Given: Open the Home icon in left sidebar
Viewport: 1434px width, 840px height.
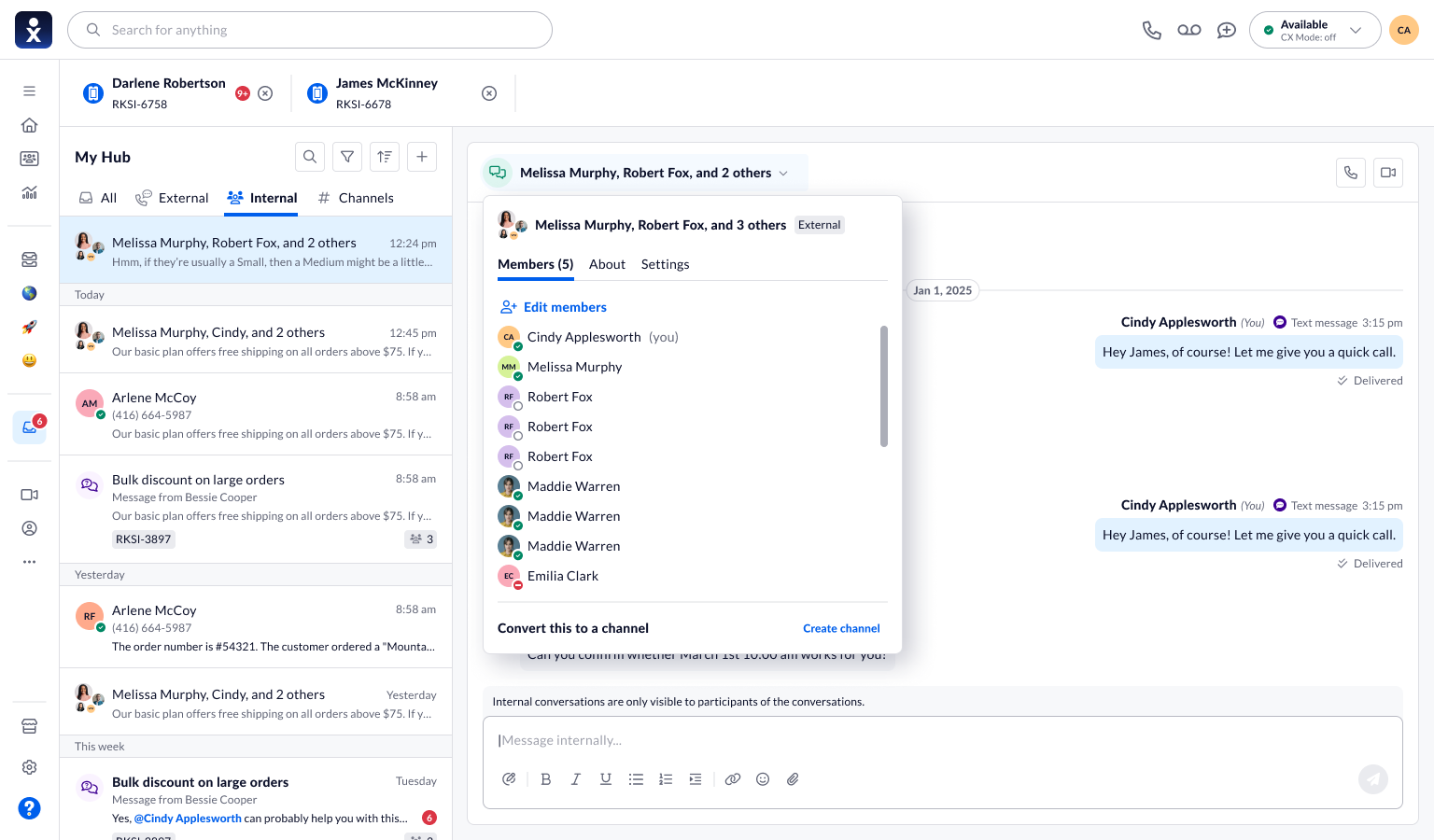Looking at the screenshot, I should (x=30, y=125).
